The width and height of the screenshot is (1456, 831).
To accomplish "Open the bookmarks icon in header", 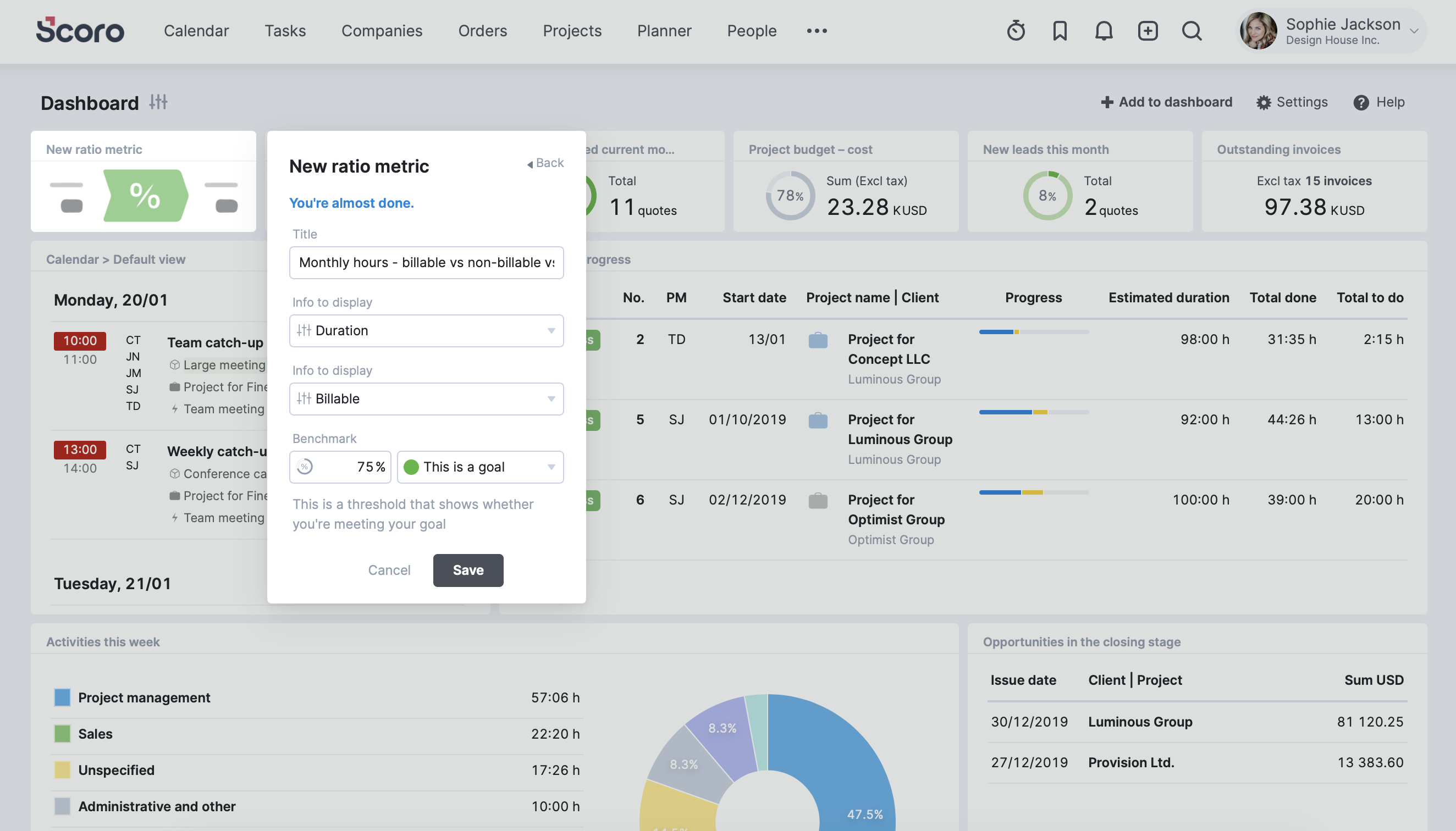I will pyautogui.click(x=1060, y=31).
